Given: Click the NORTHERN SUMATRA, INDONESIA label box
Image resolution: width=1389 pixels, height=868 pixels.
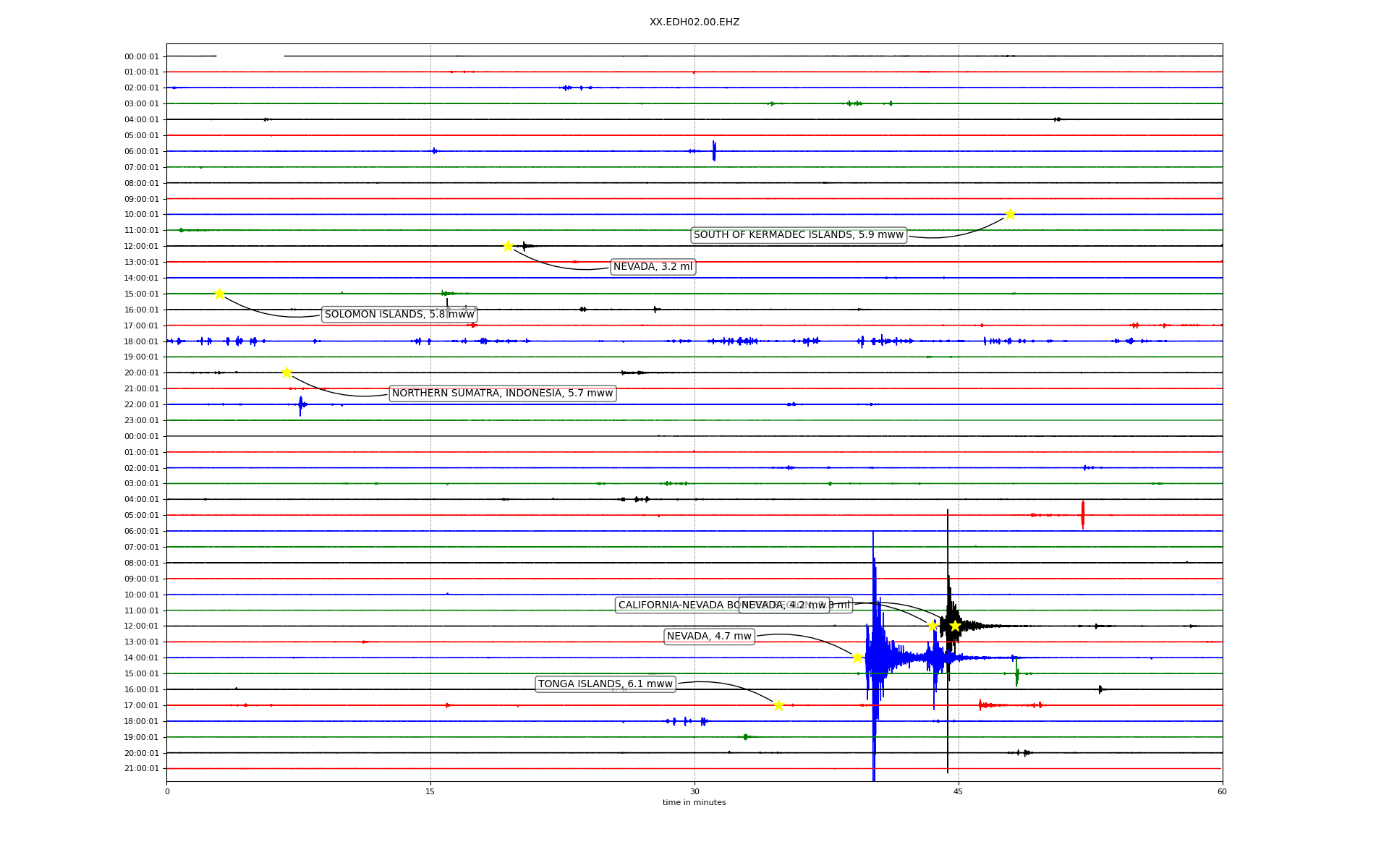Looking at the screenshot, I should click(x=502, y=393).
